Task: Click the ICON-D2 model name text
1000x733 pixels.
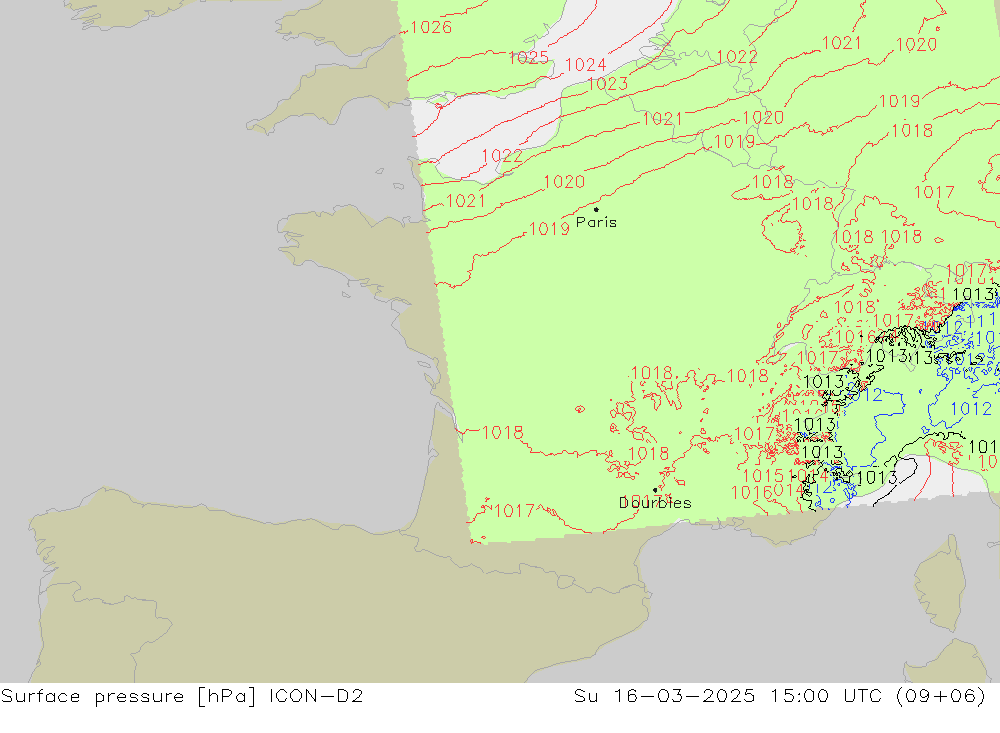Action: (316, 696)
